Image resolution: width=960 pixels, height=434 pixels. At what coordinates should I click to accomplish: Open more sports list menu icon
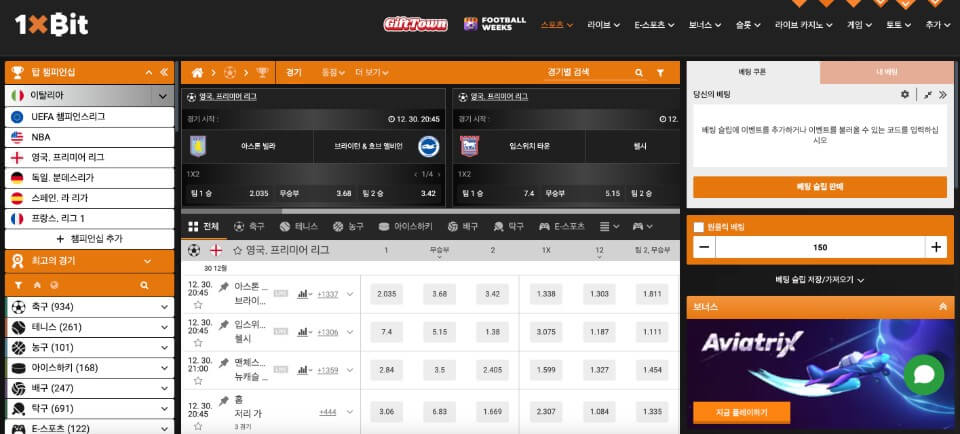pos(609,226)
